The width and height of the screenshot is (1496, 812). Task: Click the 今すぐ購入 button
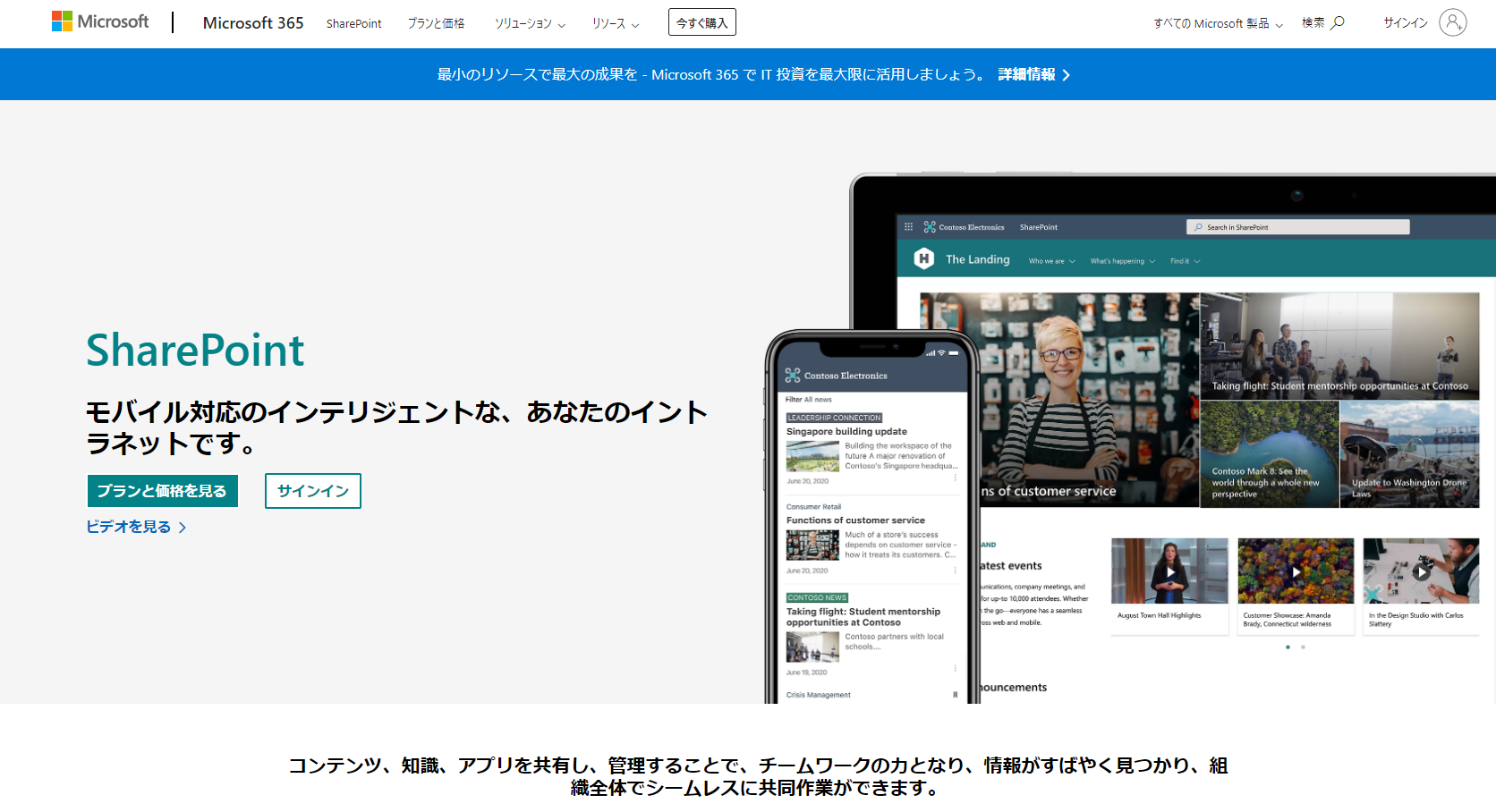(702, 22)
